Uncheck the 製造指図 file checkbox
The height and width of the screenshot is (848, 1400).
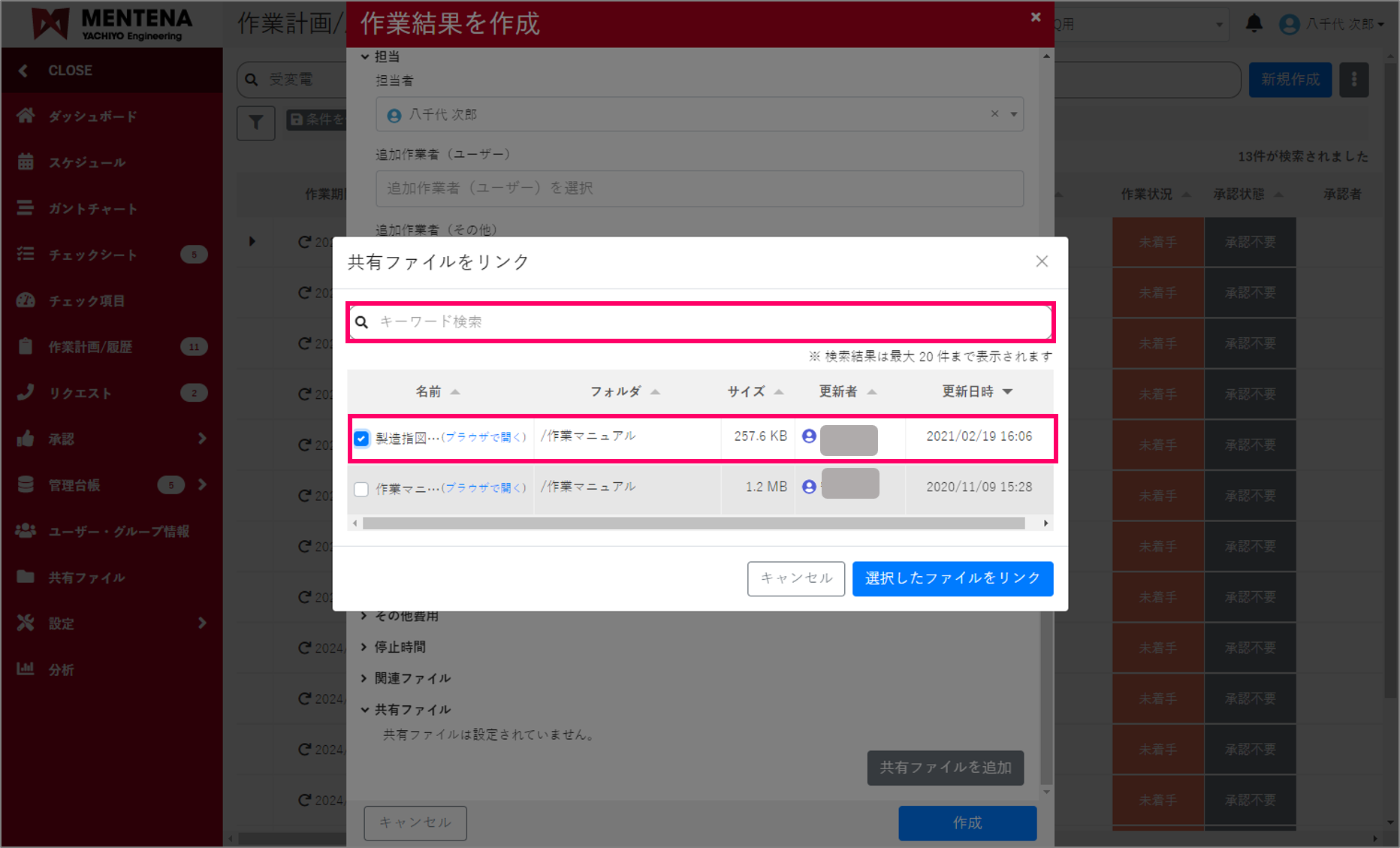point(361,438)
